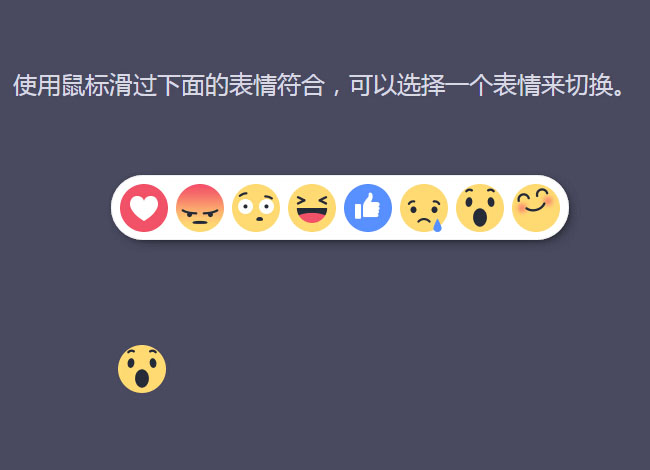Pick the blushing smiling emoji

[x=536, y=208]
